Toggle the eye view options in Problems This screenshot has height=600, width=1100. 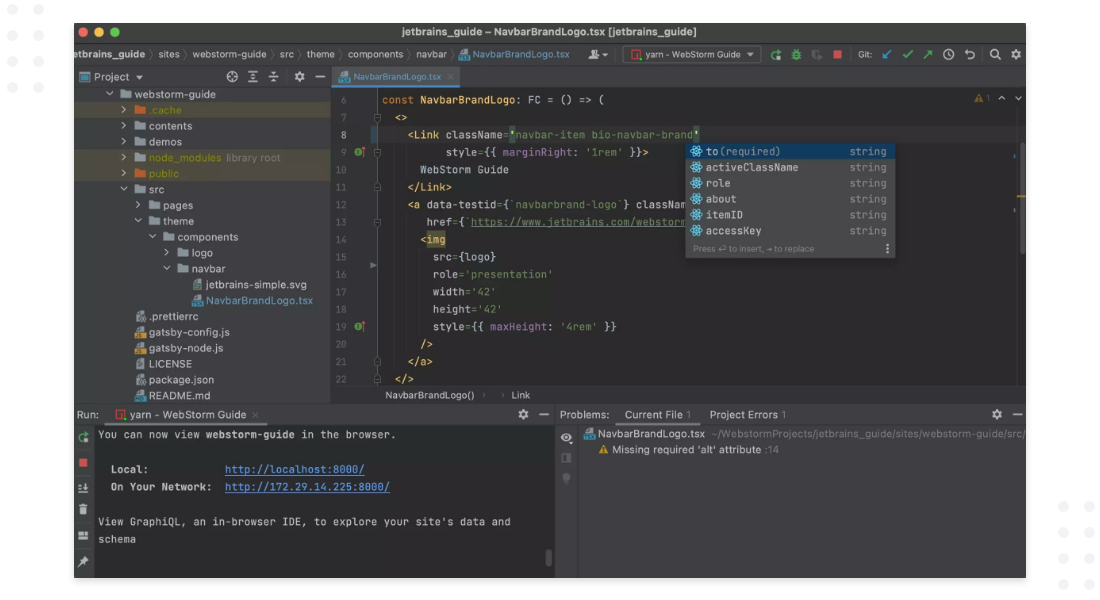[x=566, y=438]
